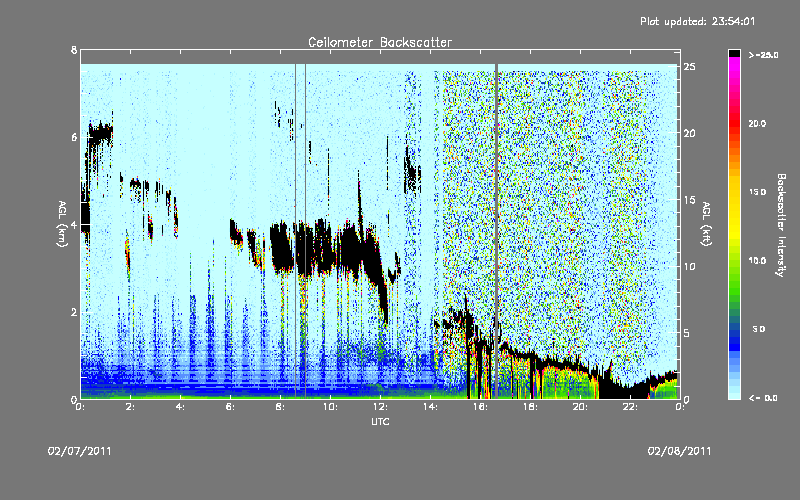Click the black cloud layer at 6 km near 1:00
The image size is (800, 500).
tap(100, 134)
